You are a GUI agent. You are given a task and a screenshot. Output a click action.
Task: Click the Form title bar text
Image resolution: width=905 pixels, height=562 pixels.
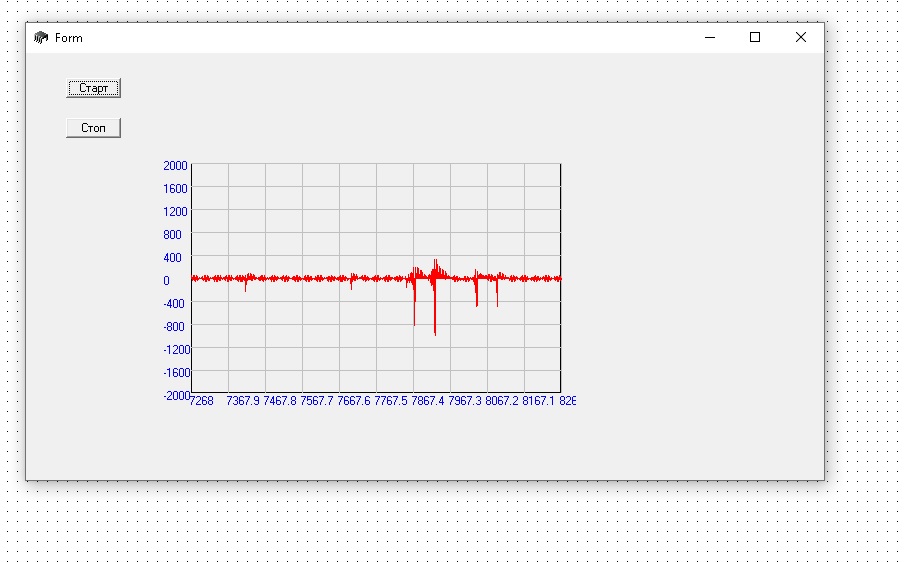(x=69, y=38)
